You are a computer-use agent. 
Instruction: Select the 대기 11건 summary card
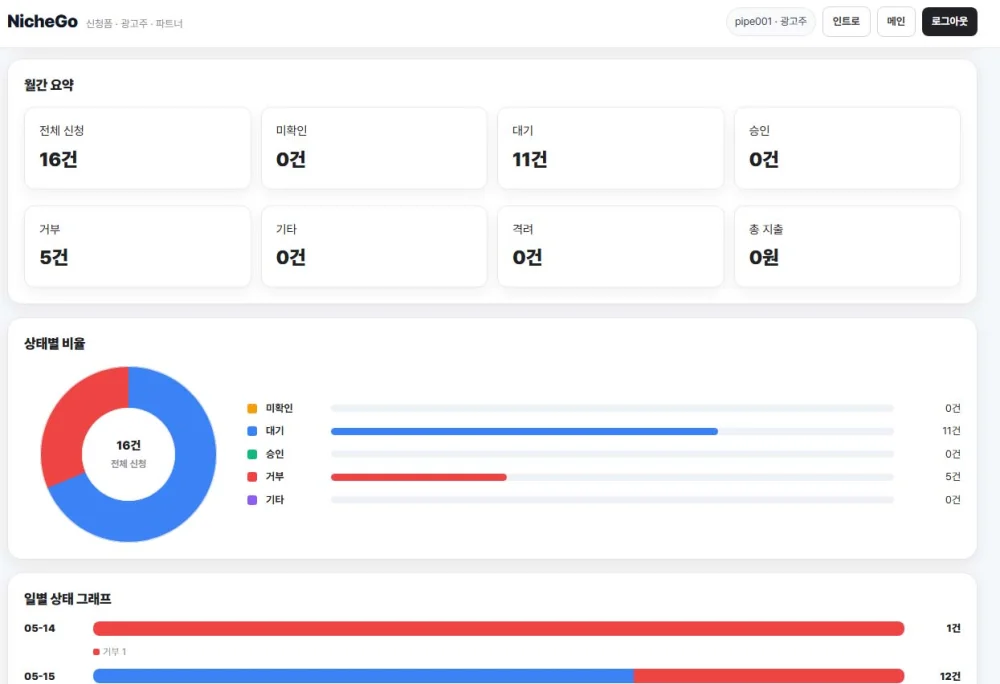pyautogui.click(x=610, y=148)
